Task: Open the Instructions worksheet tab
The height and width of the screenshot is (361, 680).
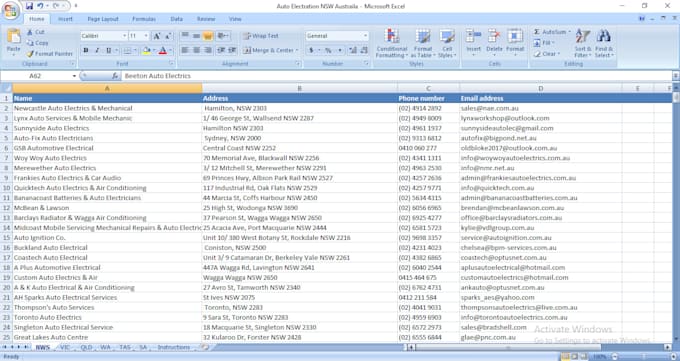Action: (173, 348)
